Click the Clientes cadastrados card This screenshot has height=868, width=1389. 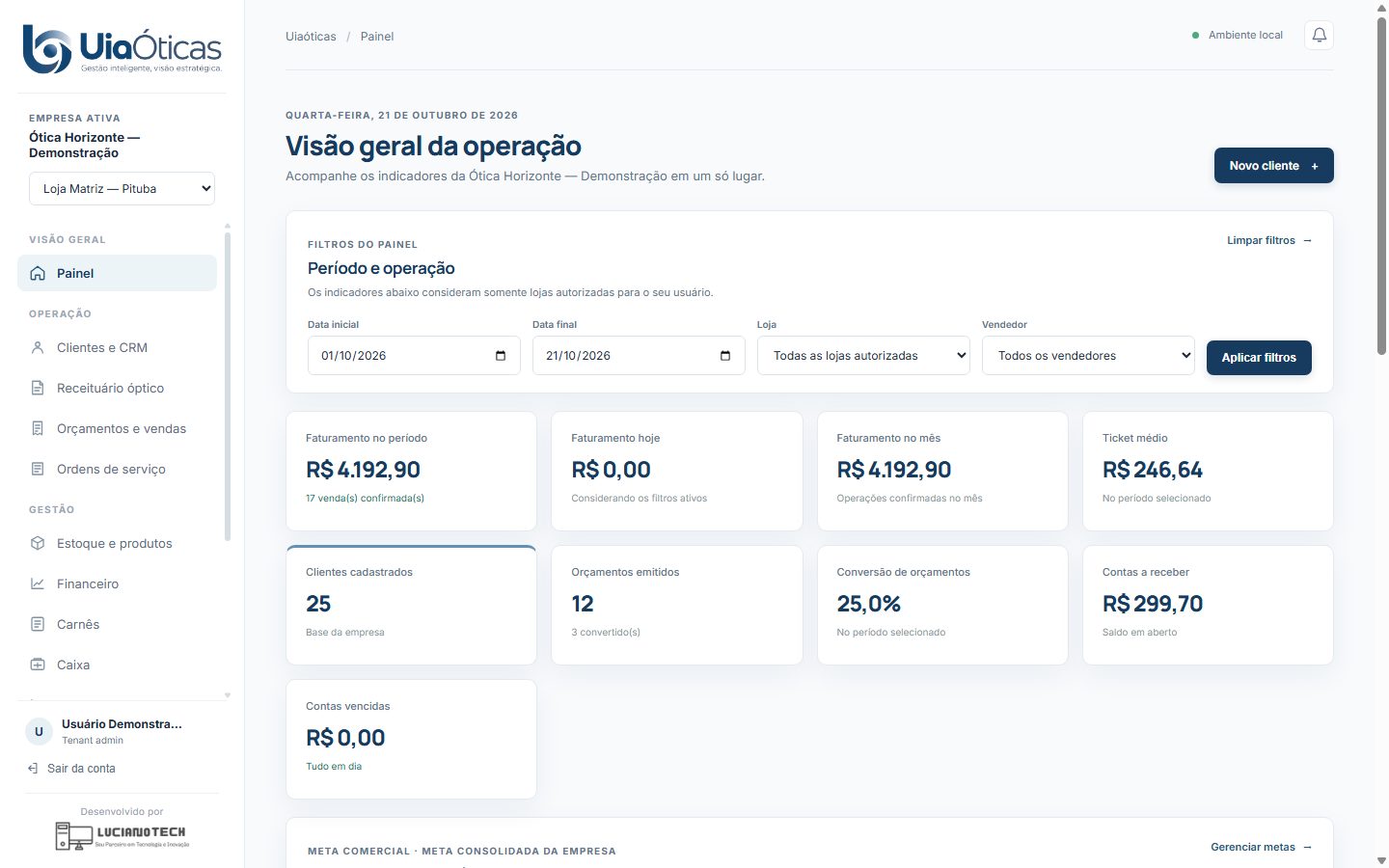[411, 606]
